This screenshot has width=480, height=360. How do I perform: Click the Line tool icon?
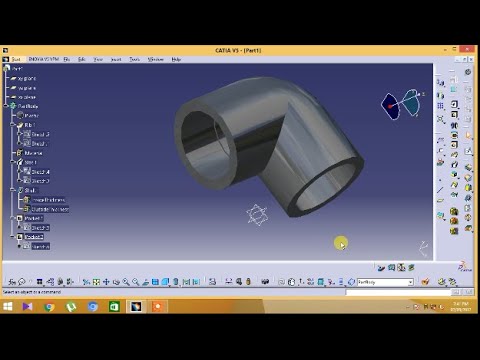[x=440, y=190]
